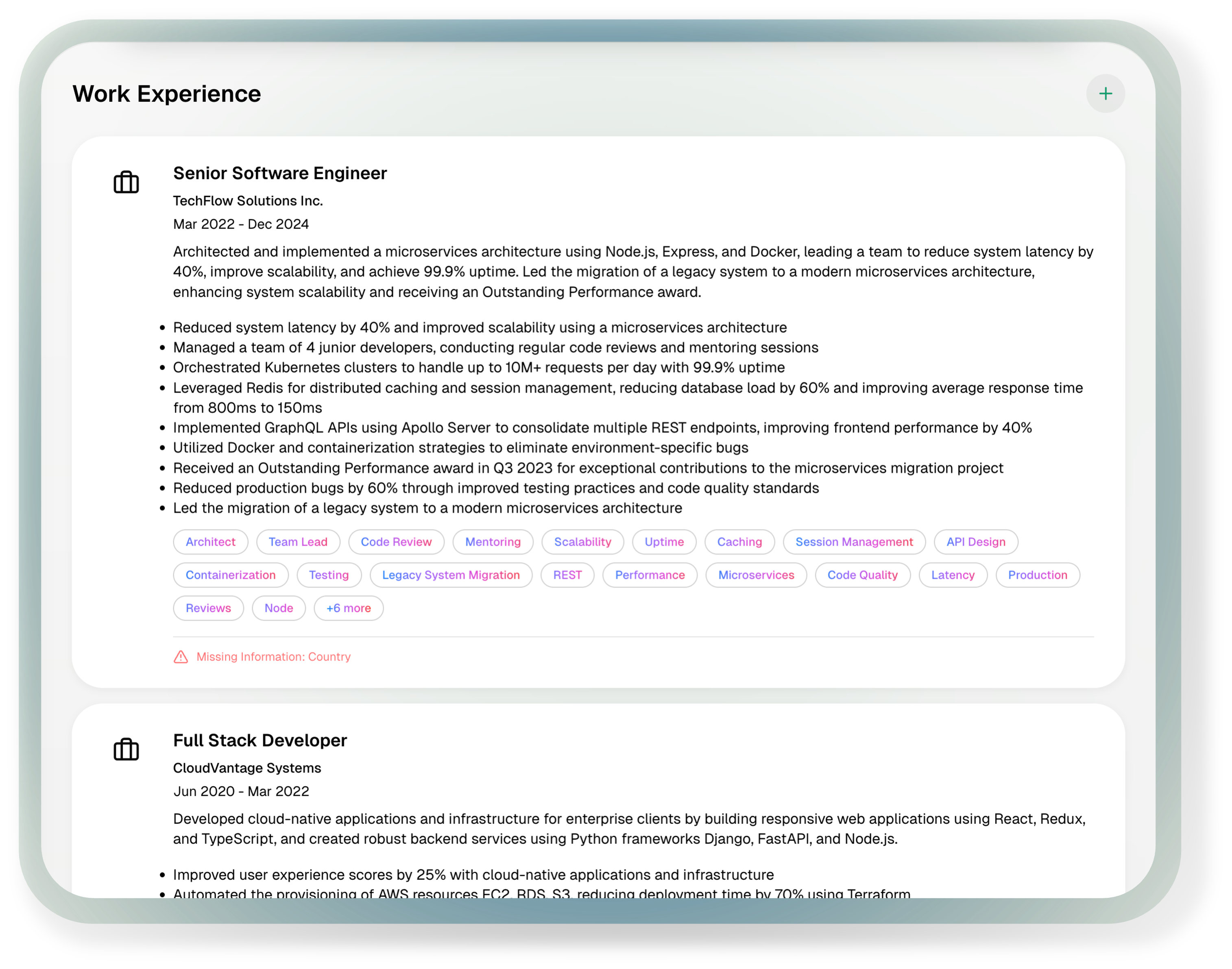
Task: Click the Testing tag
Action: pyautogui.click(x=329, y=575)
